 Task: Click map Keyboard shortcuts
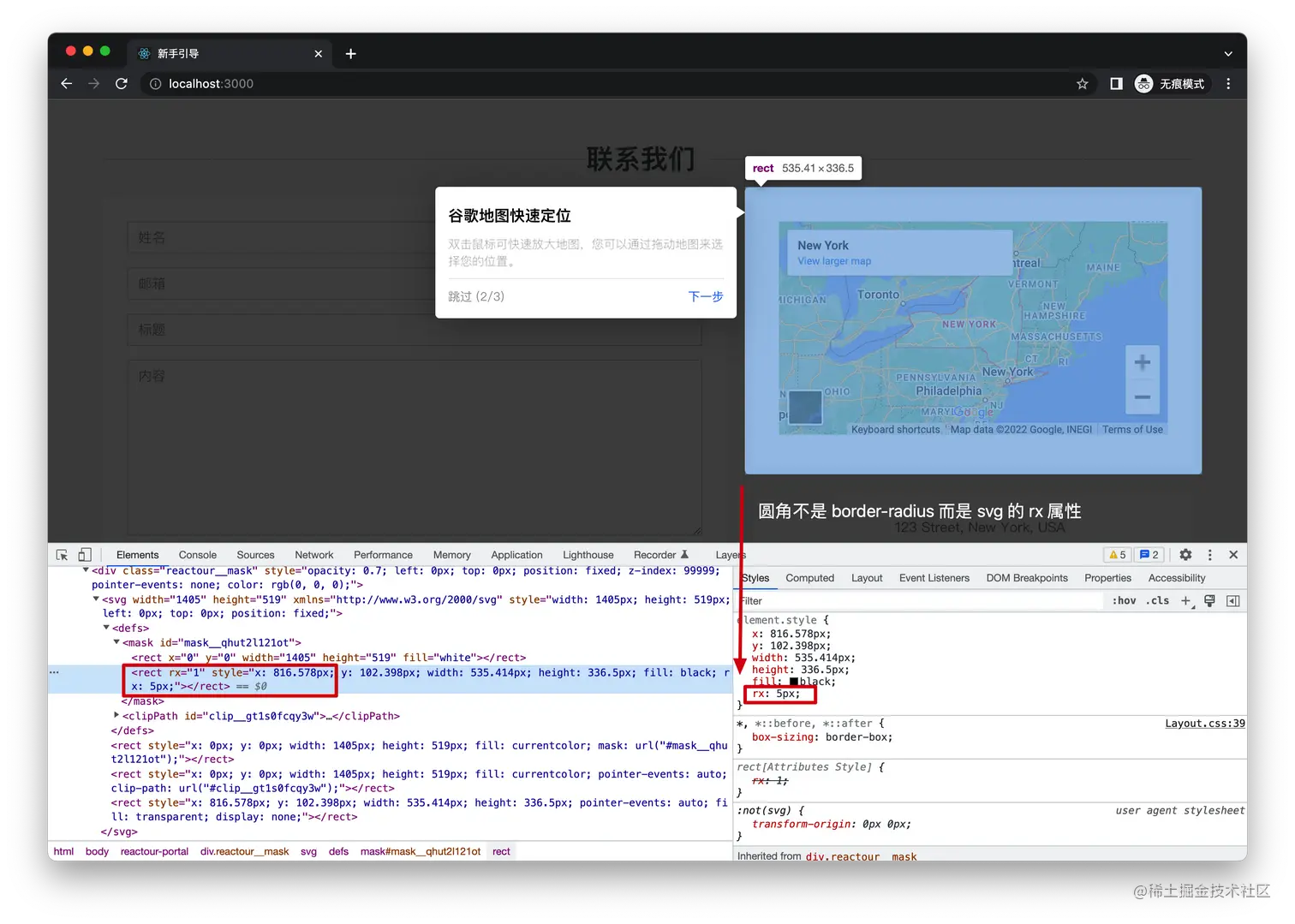pos(895,430)
